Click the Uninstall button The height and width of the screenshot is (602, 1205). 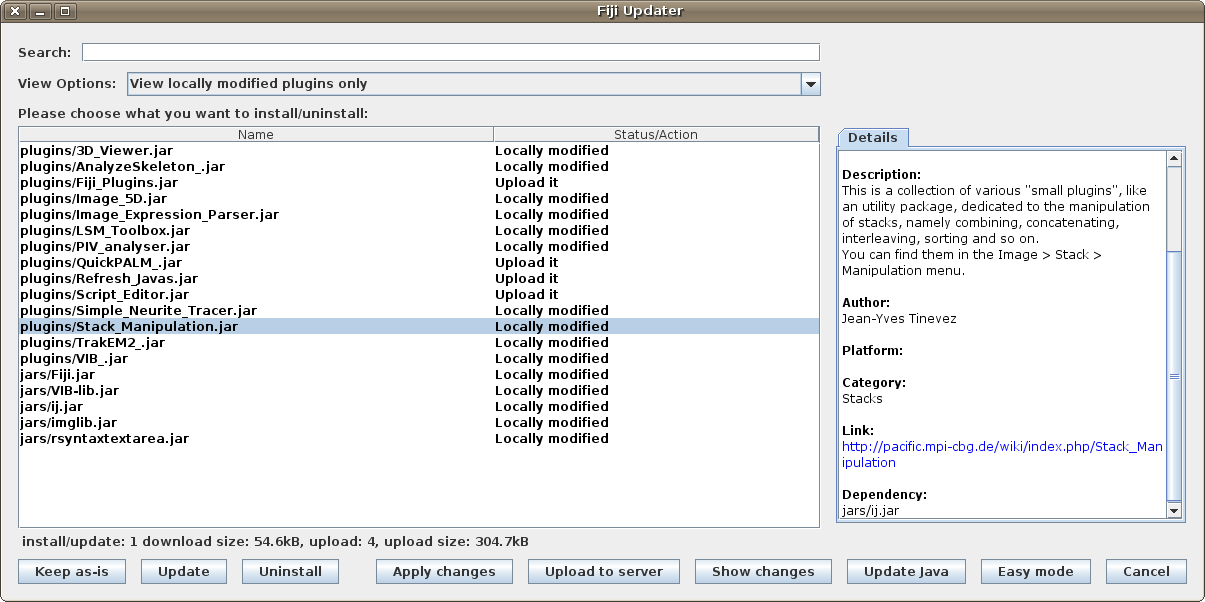pyautogui.click(x=290, y=572)
